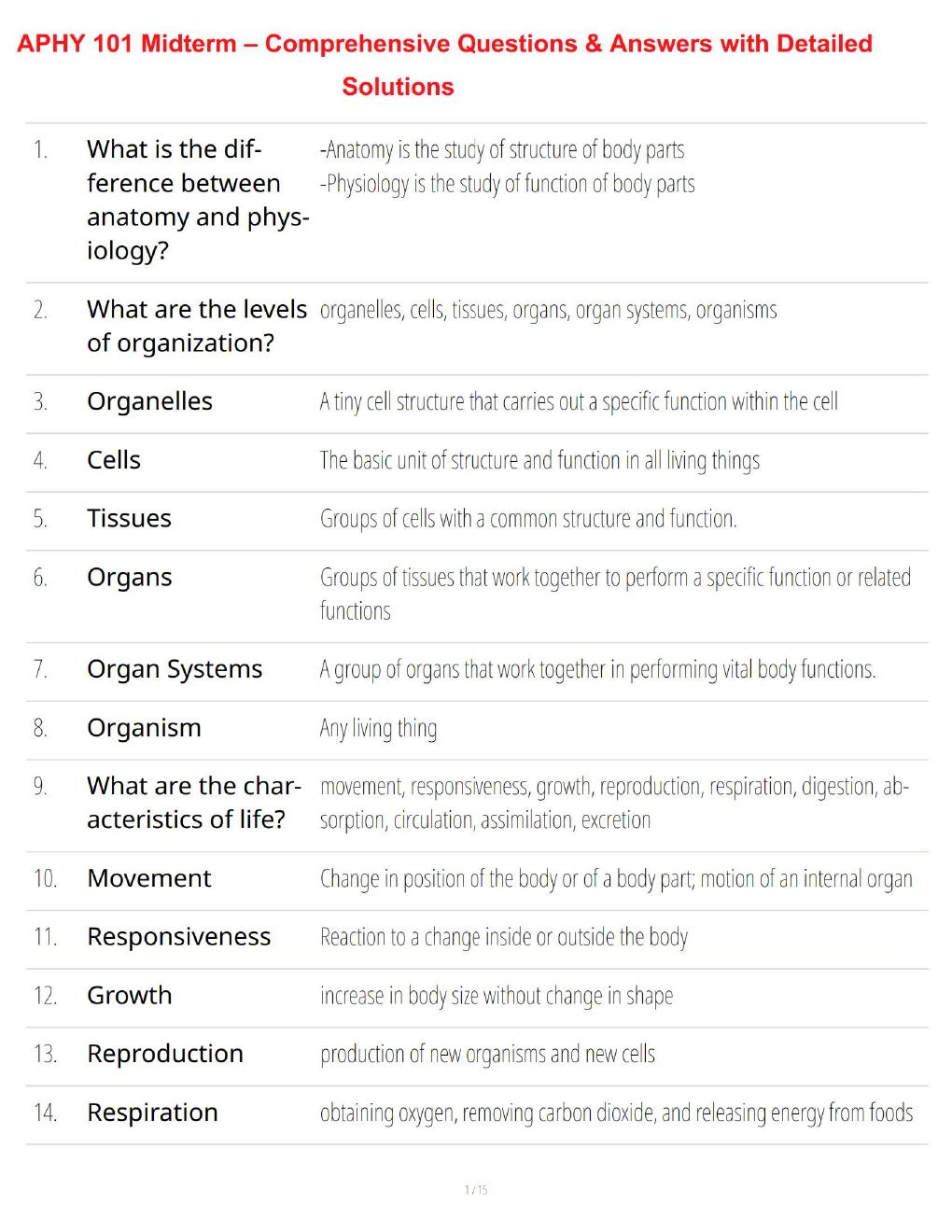Click the 'Responsiveness' term
Viewport: 952px width, 1232px height.
(x=179, y=937)
